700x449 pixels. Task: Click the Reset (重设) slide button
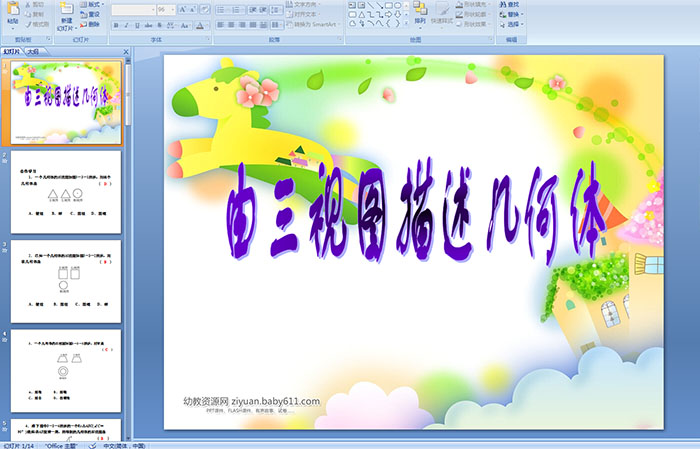[x=90, y=14]
